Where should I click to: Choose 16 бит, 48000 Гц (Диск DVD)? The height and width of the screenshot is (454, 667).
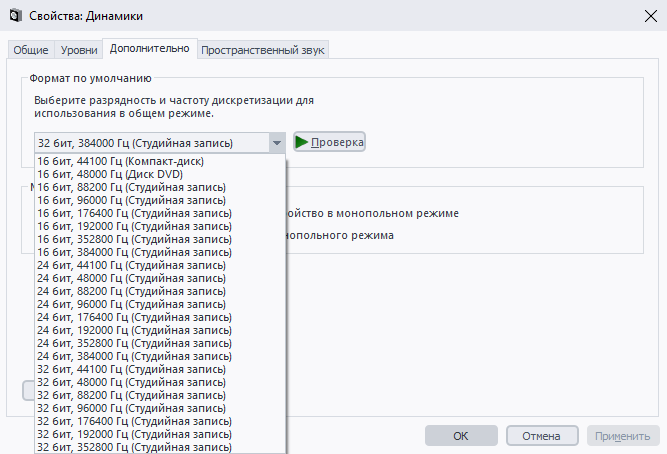160,174
